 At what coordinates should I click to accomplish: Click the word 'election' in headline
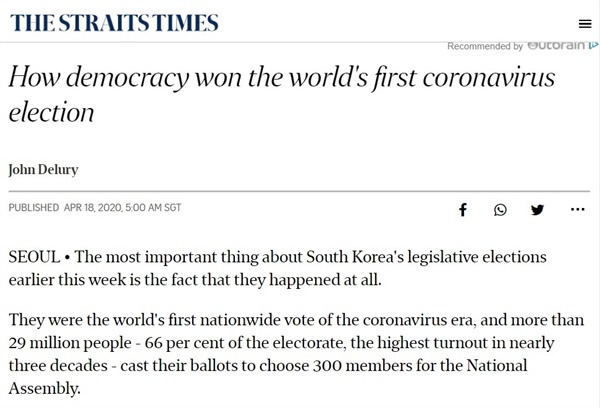pyautogui.click(x=51, y=113)
